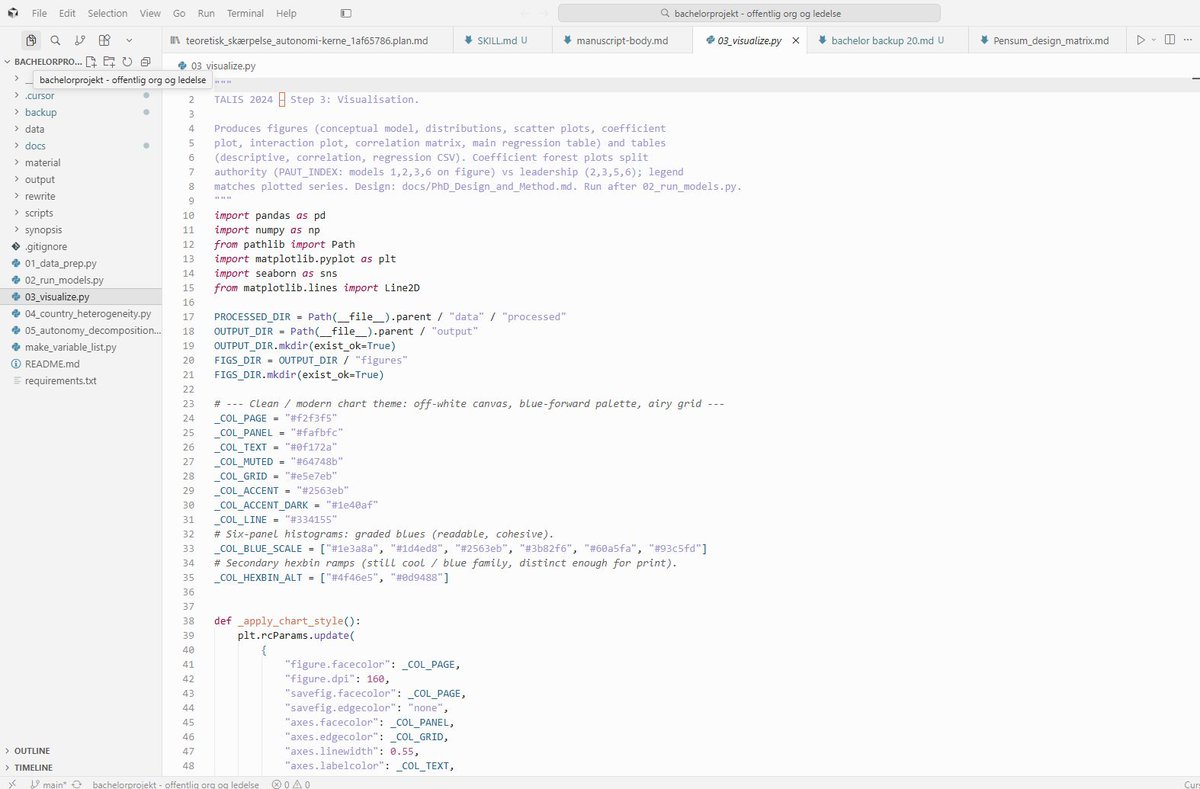Open the Explorer view icon
The height and width of the screenshot is (789, 1200).
(x=31, y=40)
